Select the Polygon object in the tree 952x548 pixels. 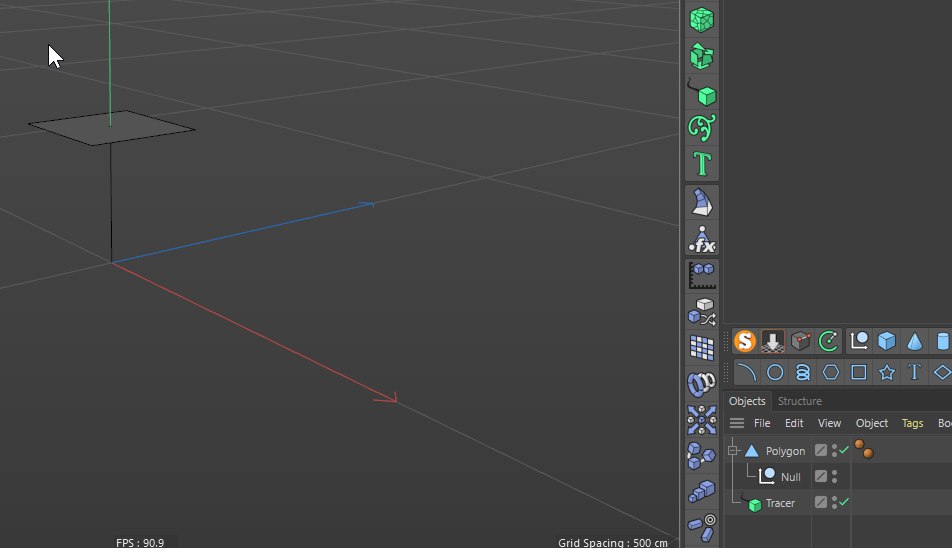(785, 451)
